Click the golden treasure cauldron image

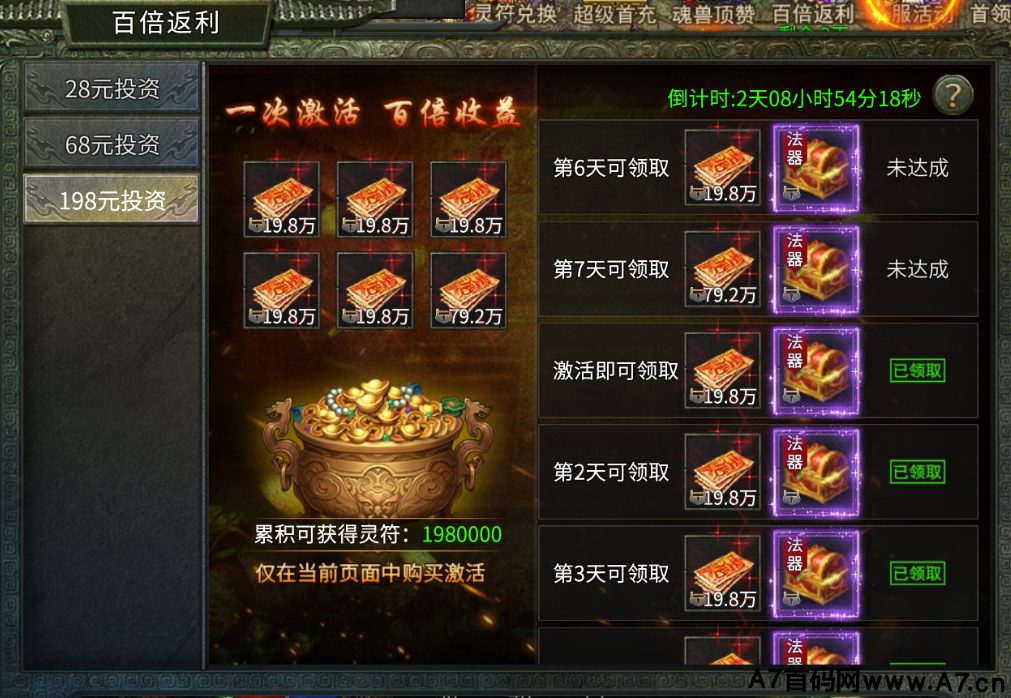[x=377, y=448]
